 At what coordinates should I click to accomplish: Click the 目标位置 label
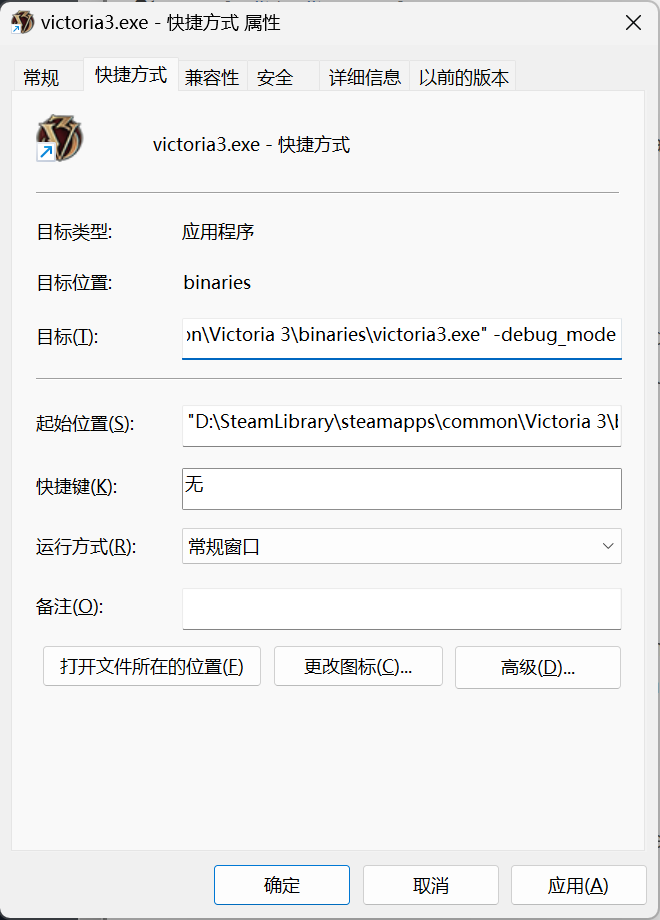tap(74, 283)
